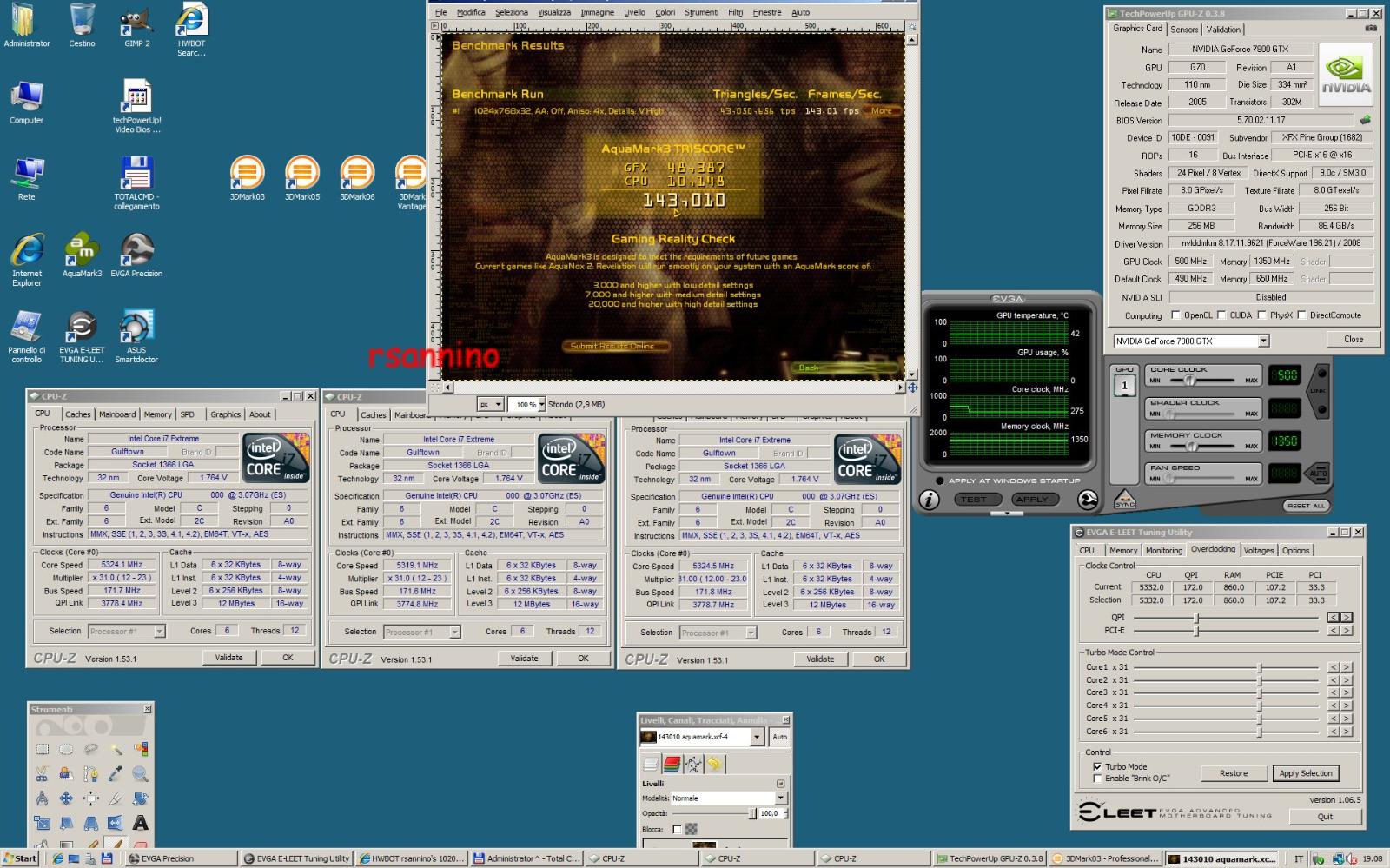This screenshot has height=868, width=1390.
Task: Select the Measure compass tool
Action: pyautogui.click(x=42, y=798)
